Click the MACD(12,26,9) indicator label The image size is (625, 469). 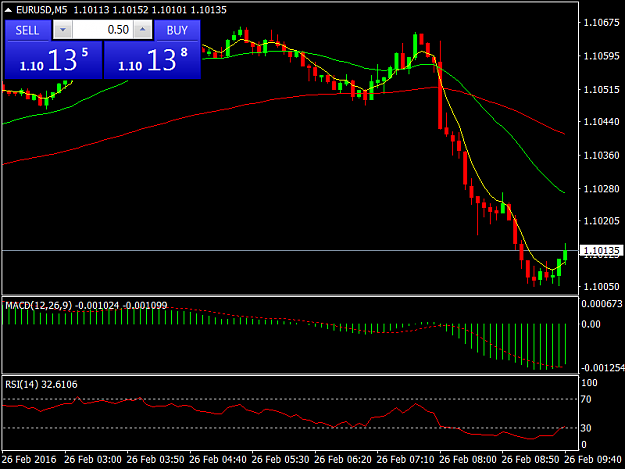[39, 306]
